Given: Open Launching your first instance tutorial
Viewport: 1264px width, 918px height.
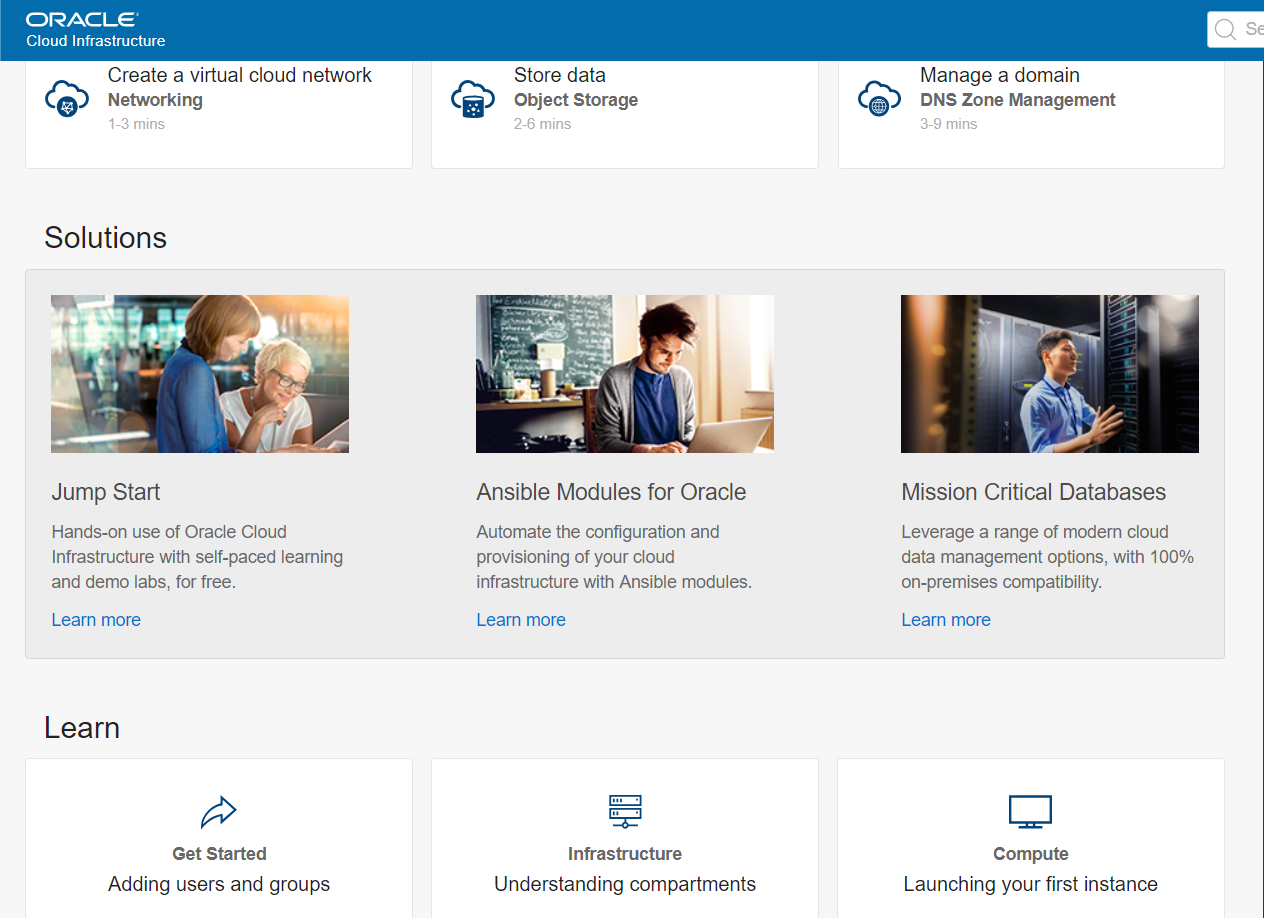Looking at the screenshot, I should click(1031, 884).
